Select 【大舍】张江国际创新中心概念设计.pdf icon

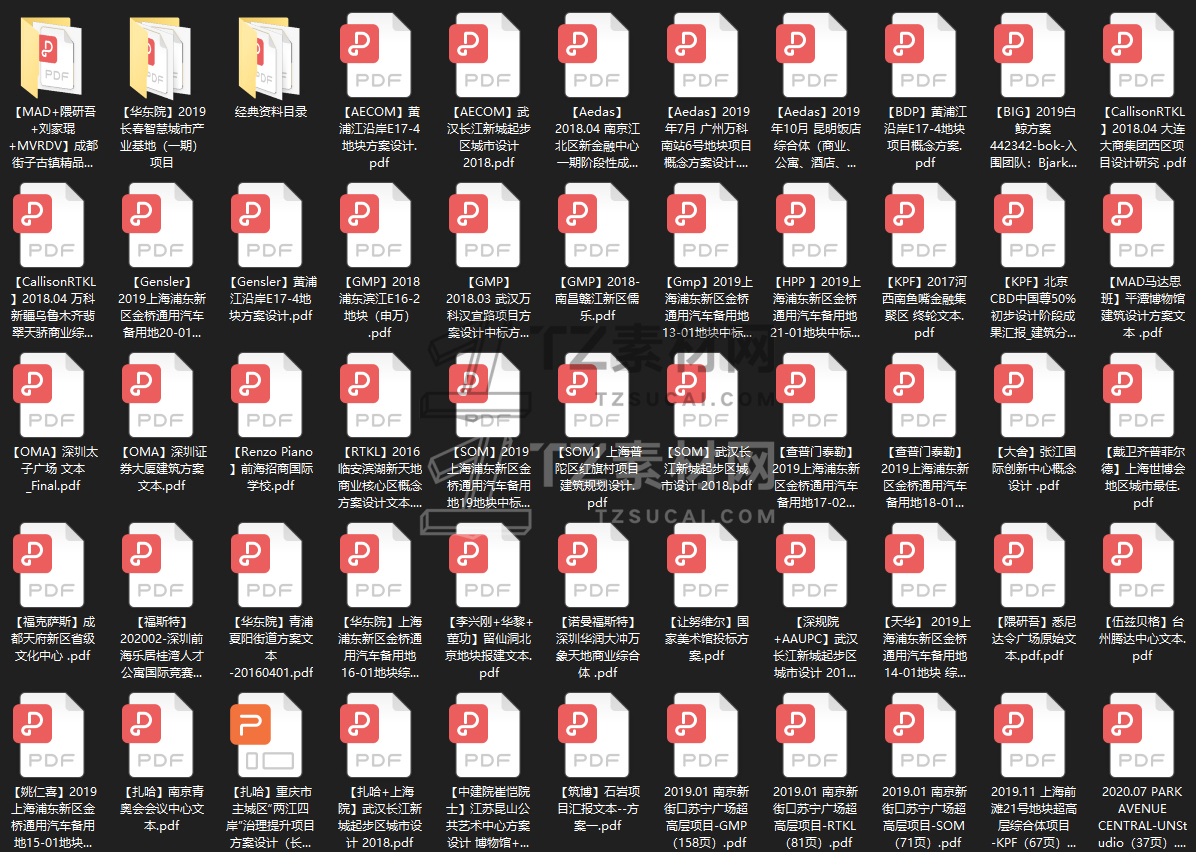click(x=1030, y=396)
